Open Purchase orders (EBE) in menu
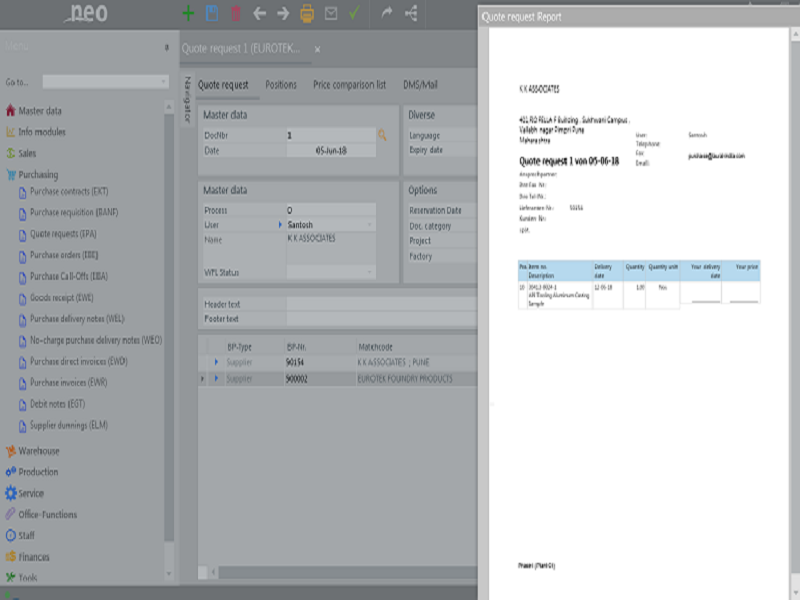Viewport: 800px width, 600px height. point(64,255)
